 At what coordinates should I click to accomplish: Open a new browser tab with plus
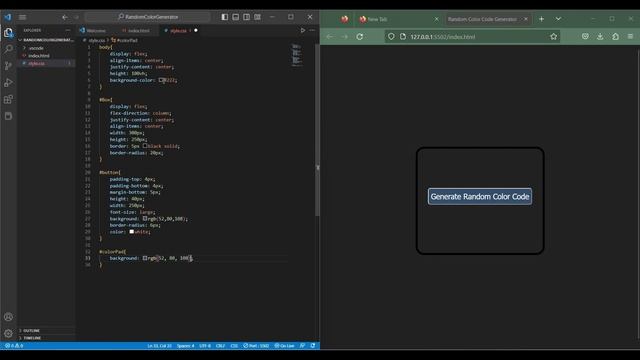click(x=542, y=19)
